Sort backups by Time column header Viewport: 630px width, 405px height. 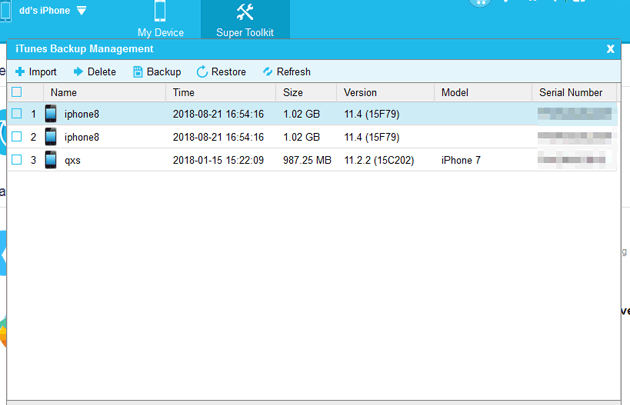[x=183, y=92]
